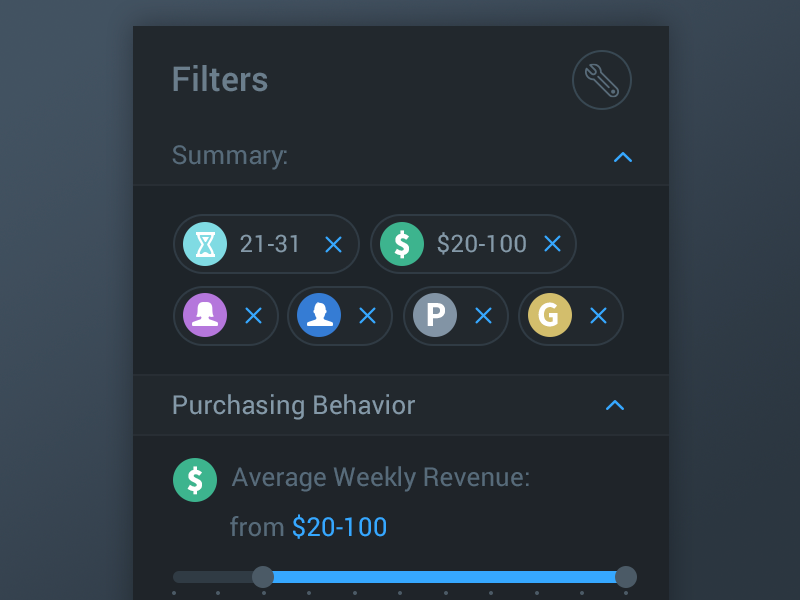Collapse the Purchasing Behavior section

(616, 405)
